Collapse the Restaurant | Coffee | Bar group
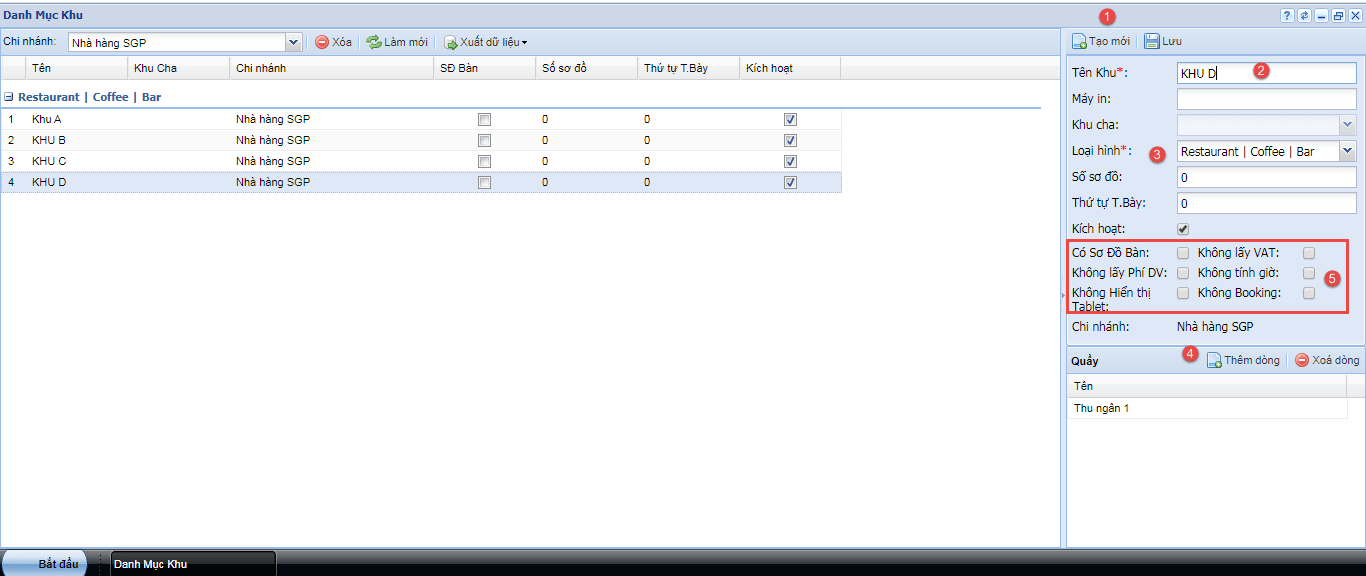Image resolution: width=1366 pixels, height=576 pixels. point(8,98)
